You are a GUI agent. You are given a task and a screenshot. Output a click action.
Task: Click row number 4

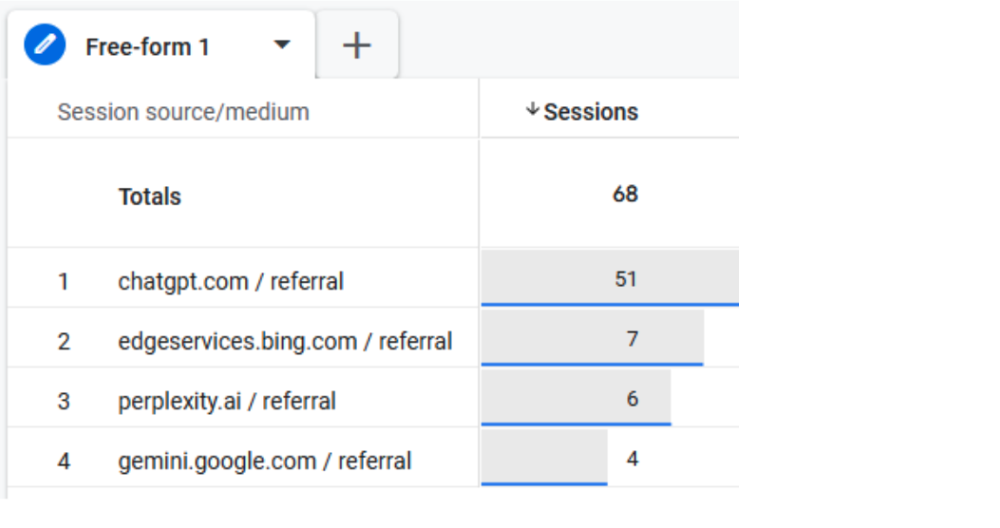(63, 462)
